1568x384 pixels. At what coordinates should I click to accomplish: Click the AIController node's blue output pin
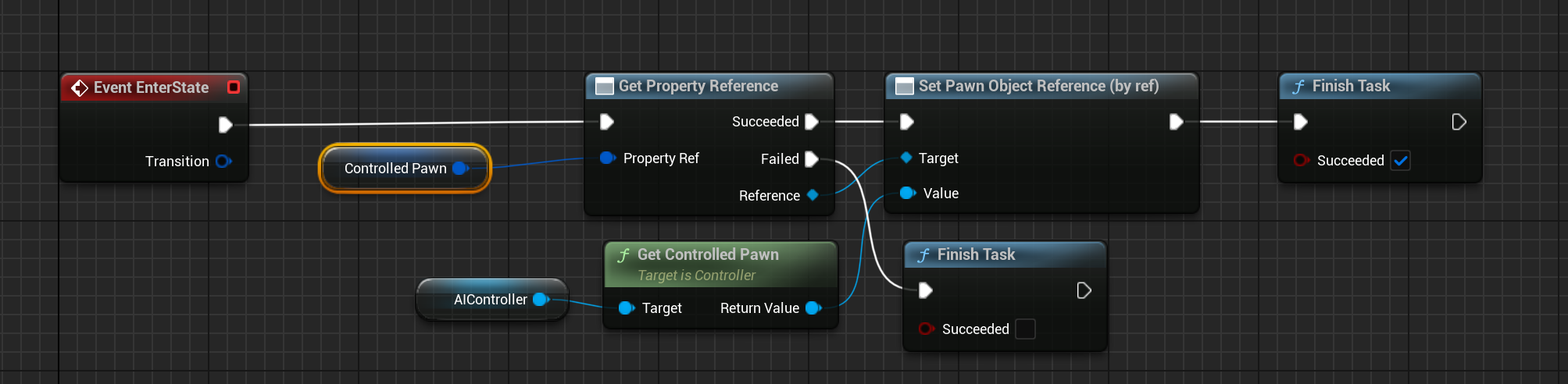[541, 300]
